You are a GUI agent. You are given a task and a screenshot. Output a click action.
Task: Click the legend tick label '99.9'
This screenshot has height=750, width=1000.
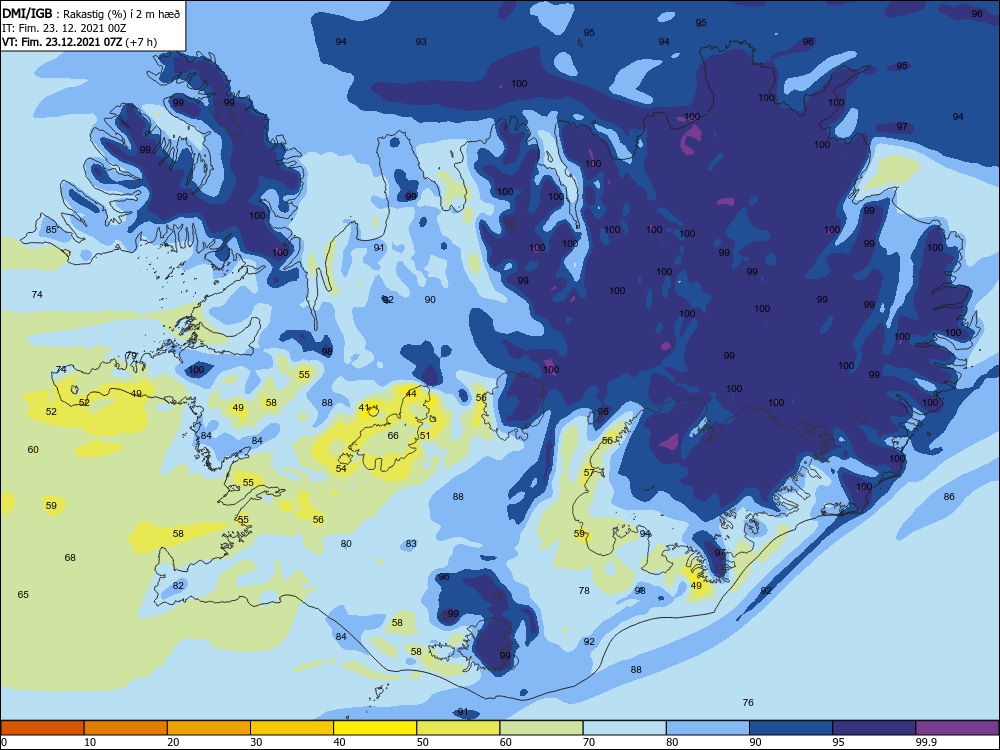[x=925, y=742]
